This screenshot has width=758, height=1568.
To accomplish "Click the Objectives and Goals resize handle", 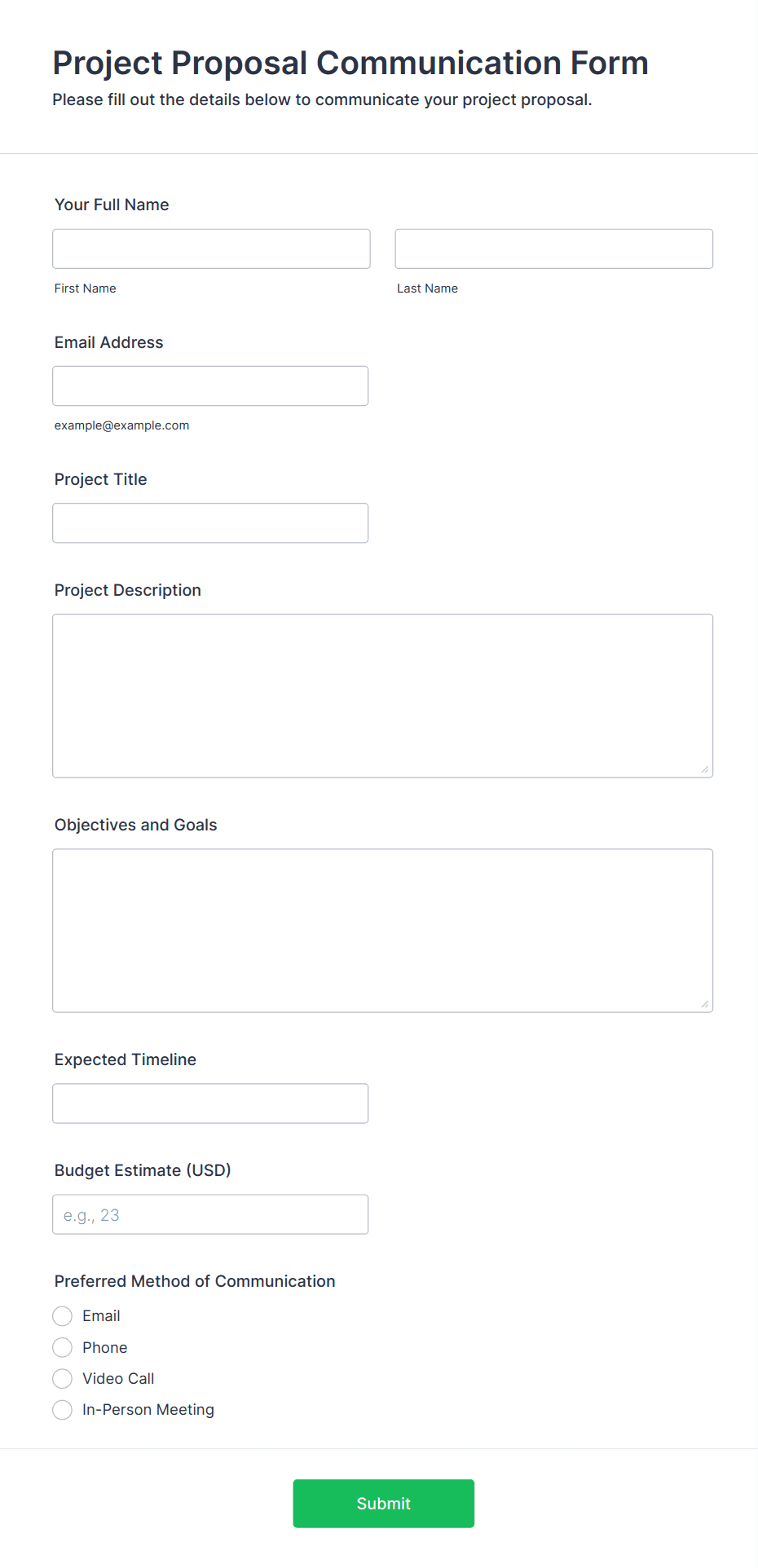I will coord(705,1004).
